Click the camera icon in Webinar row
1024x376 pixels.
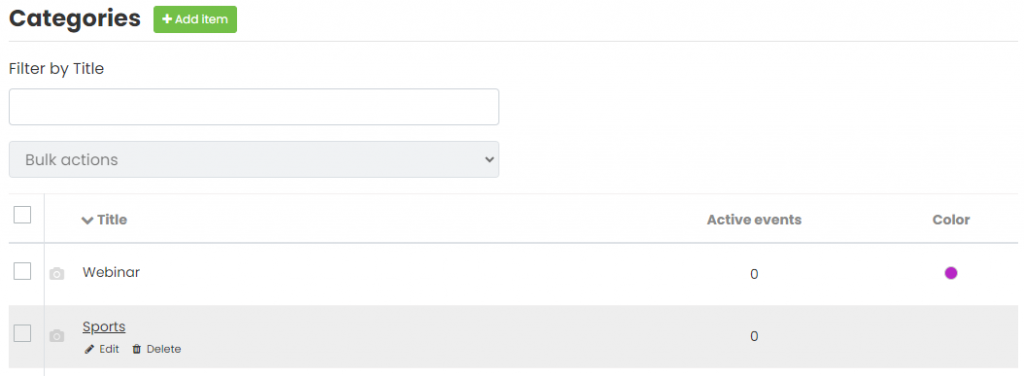[x=57, y=274]
